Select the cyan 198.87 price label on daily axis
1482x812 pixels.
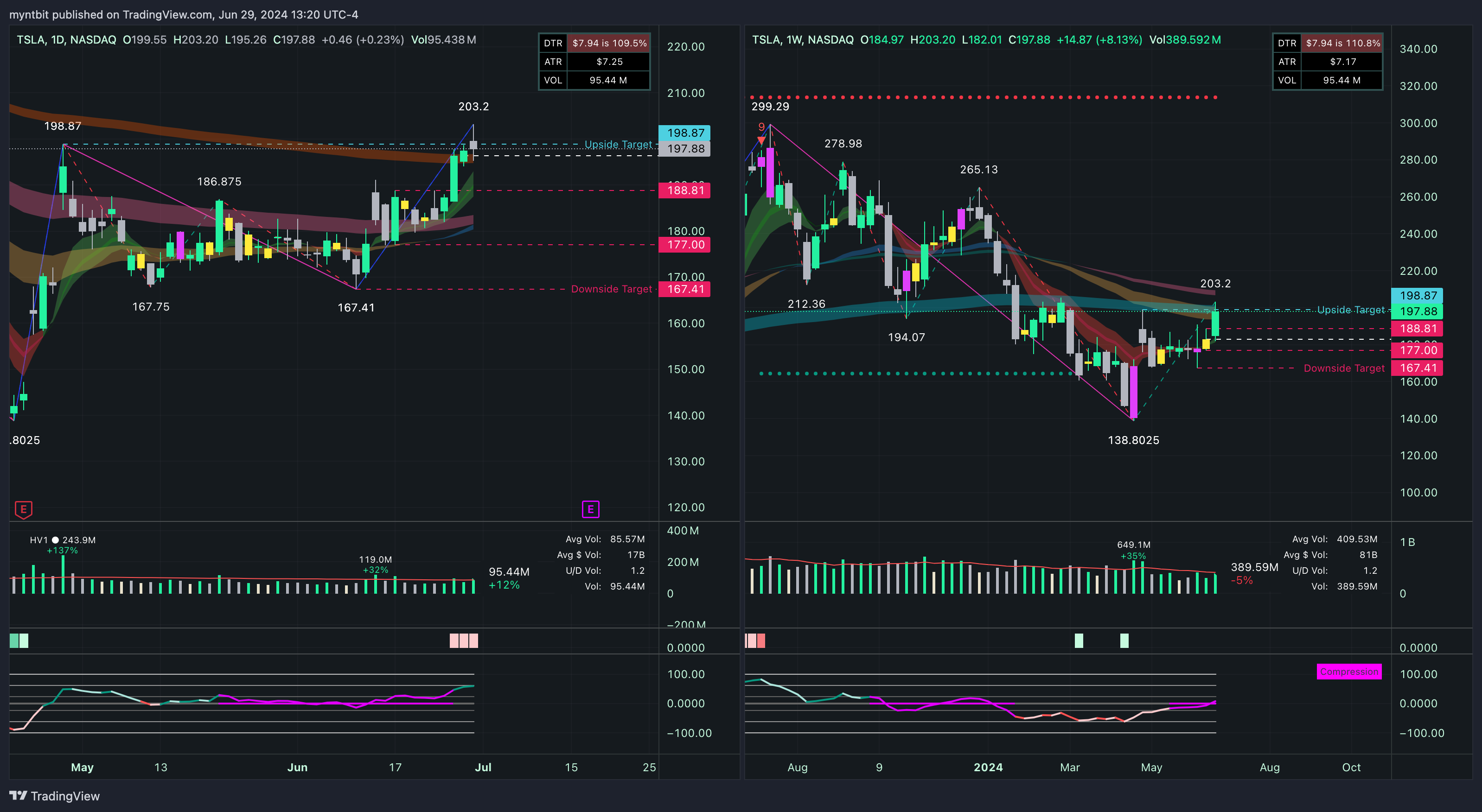(x=684, y=133)
